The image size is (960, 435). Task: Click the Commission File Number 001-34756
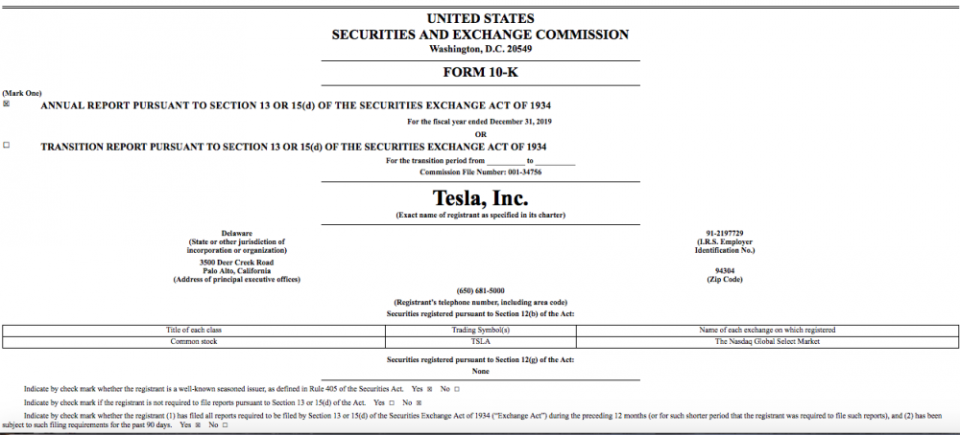(x=480, y=172)
